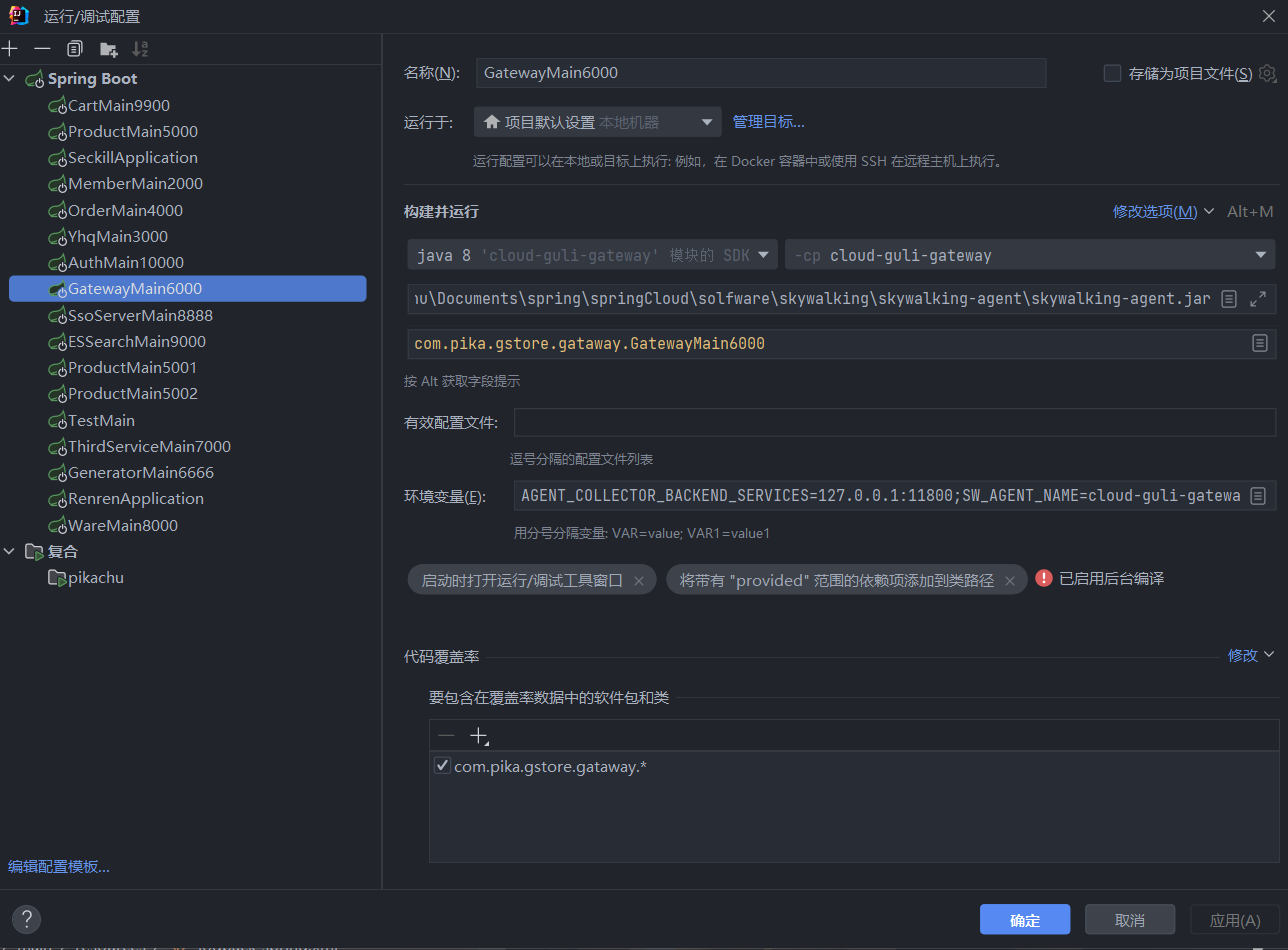This screenshot has width=1288, height=950.
Task: Click the 有效配置文件 input field
Action: point(895,422)
